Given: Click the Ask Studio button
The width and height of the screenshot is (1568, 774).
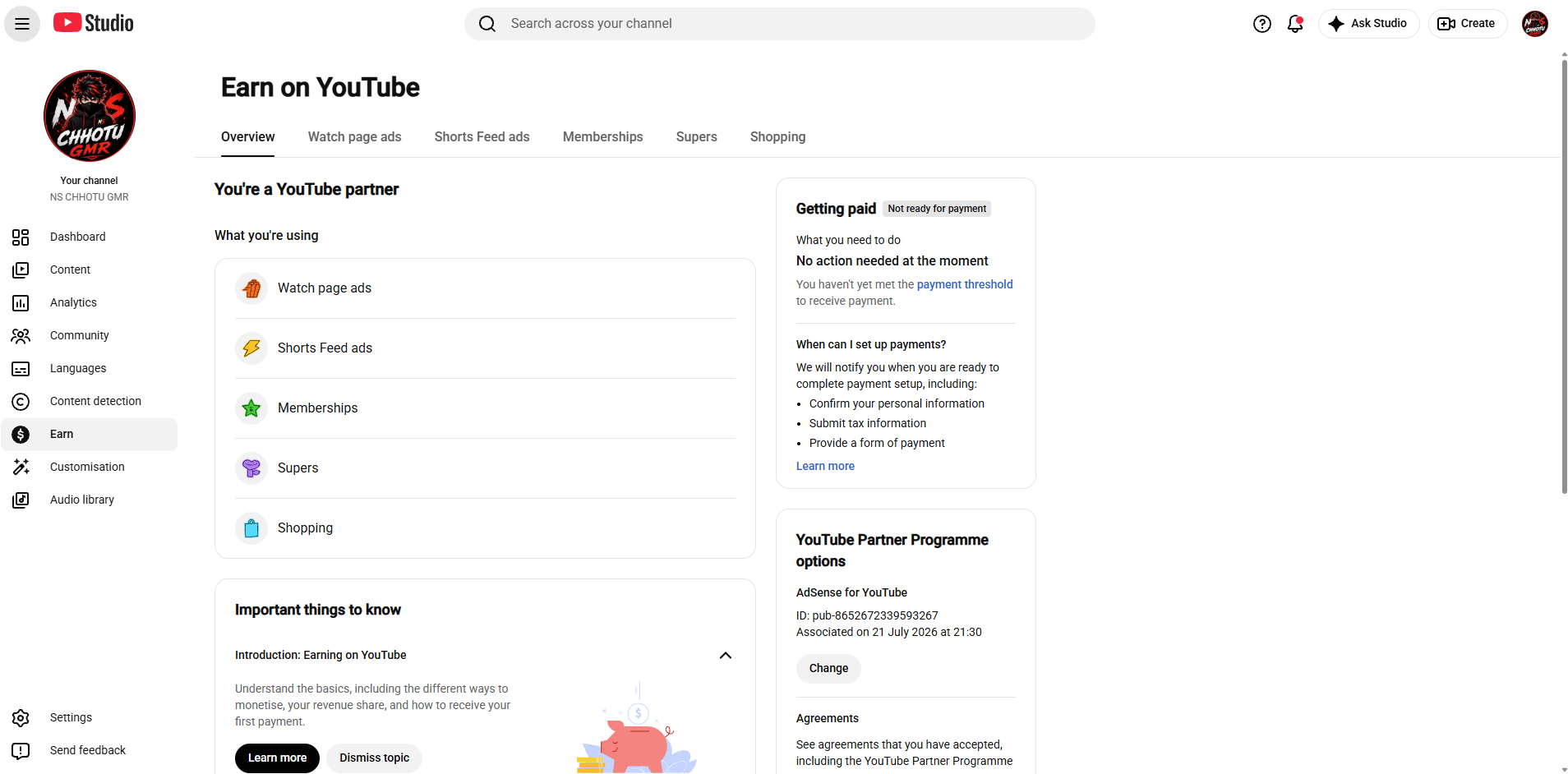Looking at the screenshot, I should click(x=1368, y=24).
